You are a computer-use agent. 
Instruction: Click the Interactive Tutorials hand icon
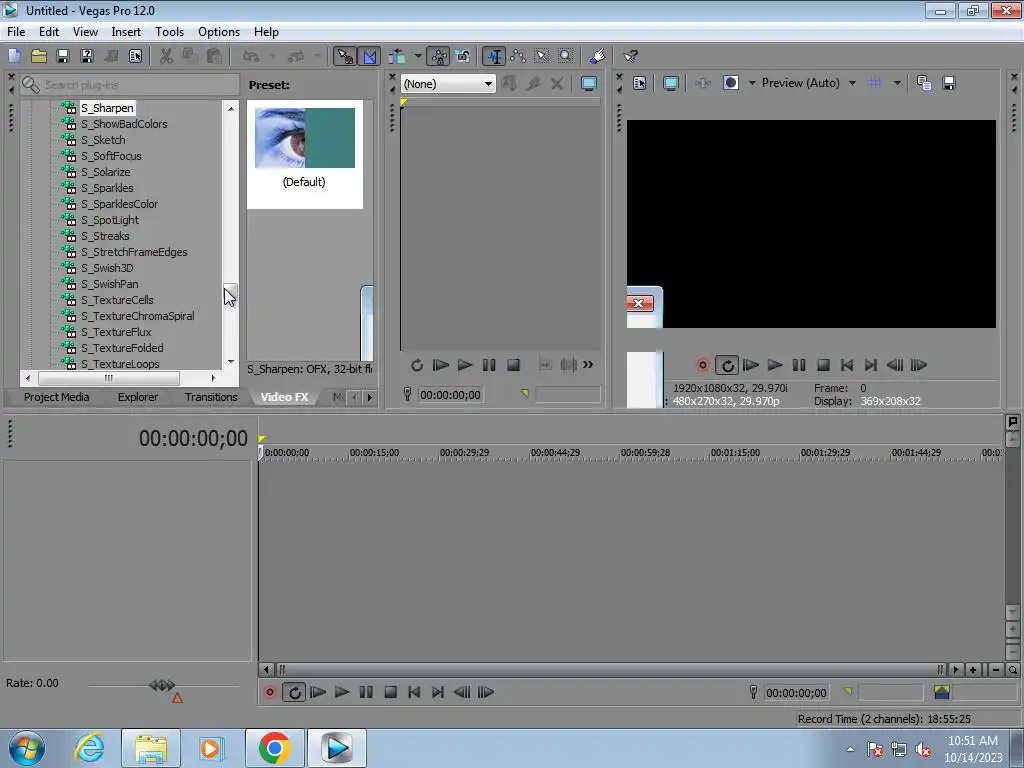pos(597,56)
